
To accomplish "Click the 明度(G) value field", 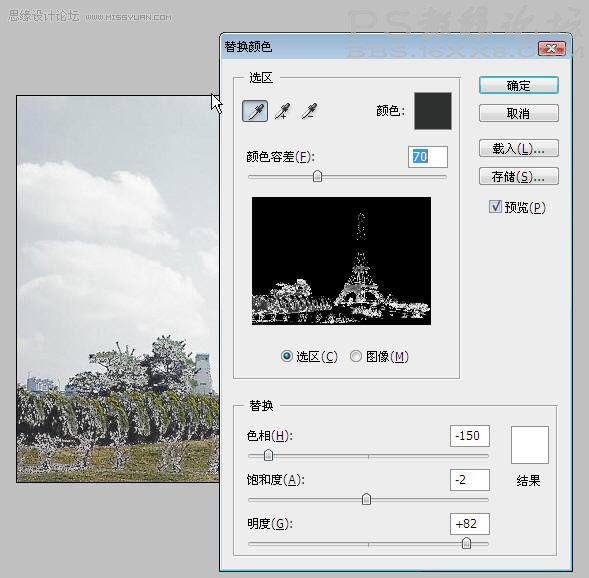I will pyautogui.click(x=470, y=524).
